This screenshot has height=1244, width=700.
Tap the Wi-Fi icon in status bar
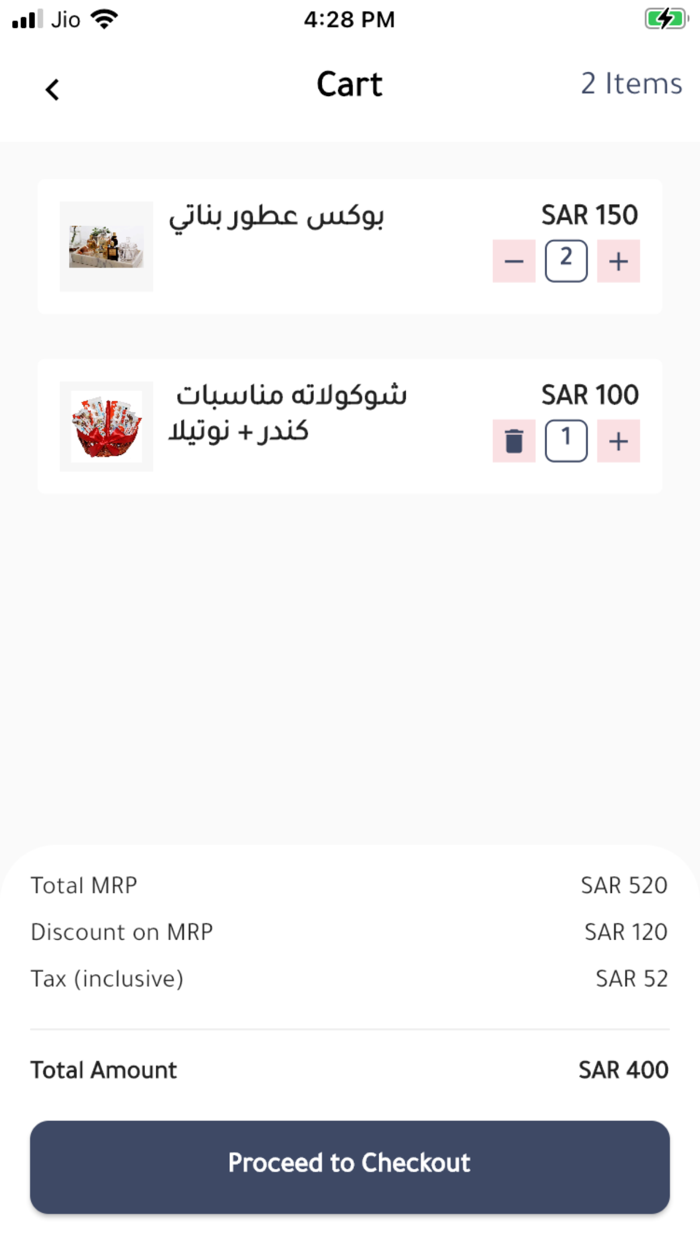click(103, 19)
